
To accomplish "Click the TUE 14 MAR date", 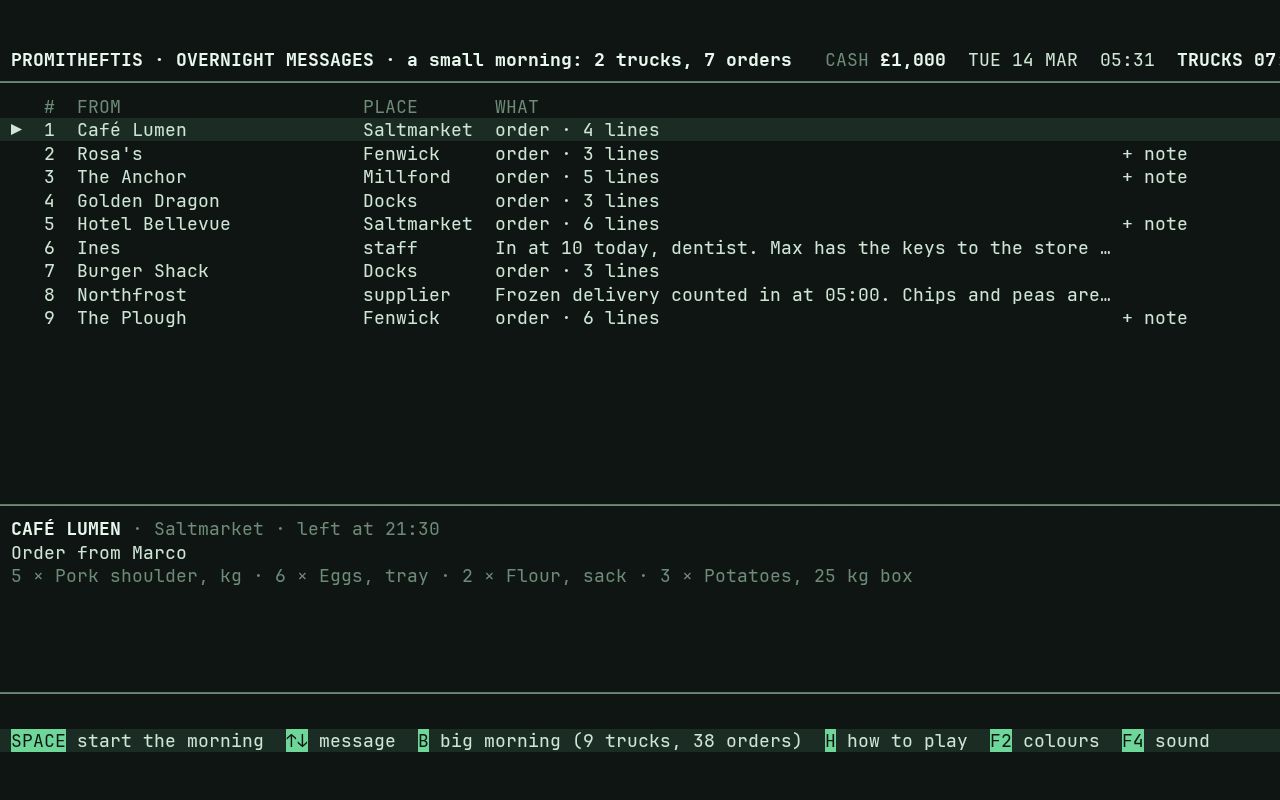I will (1023, 60).
